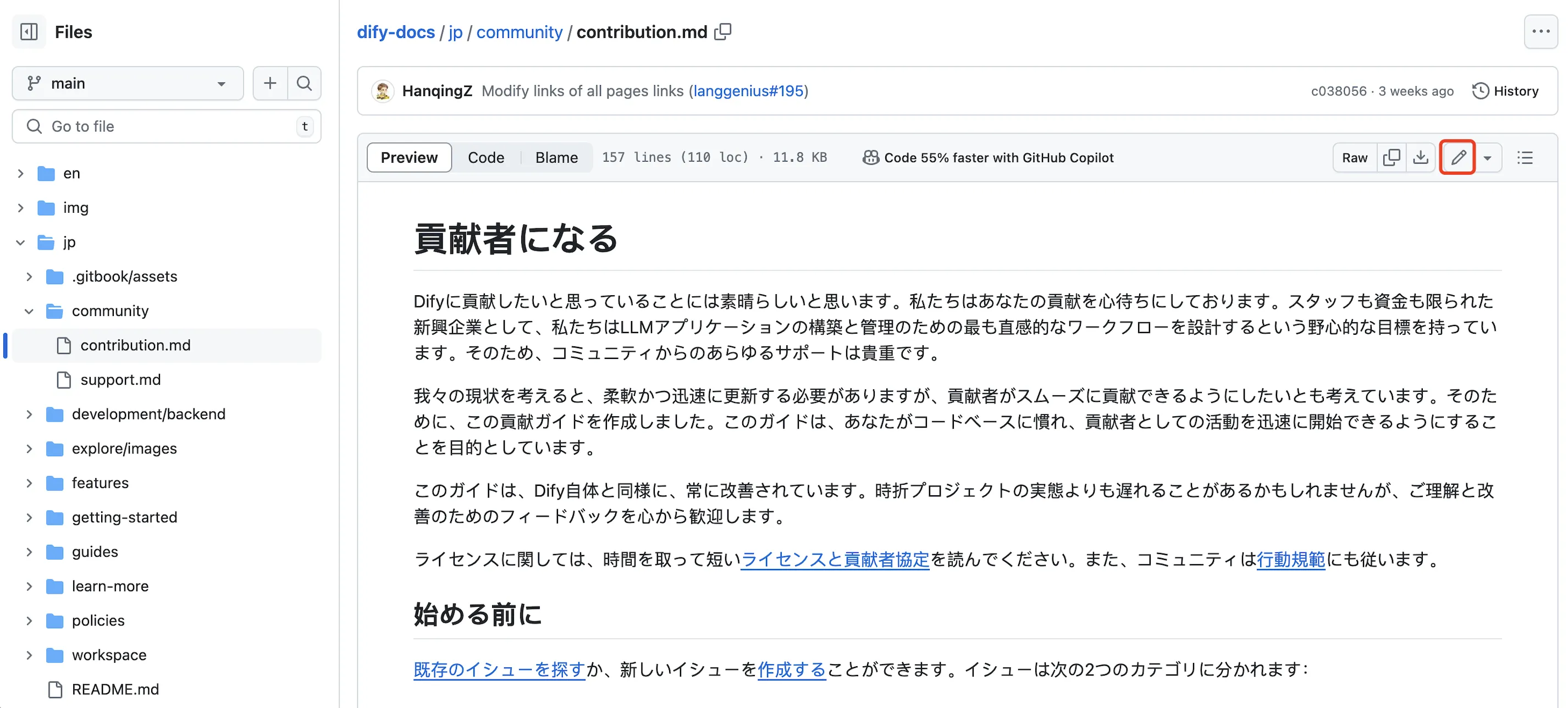Screen dimensions: 1568x708
Task: Open the main branch dropdown
Action: (127, 84)
